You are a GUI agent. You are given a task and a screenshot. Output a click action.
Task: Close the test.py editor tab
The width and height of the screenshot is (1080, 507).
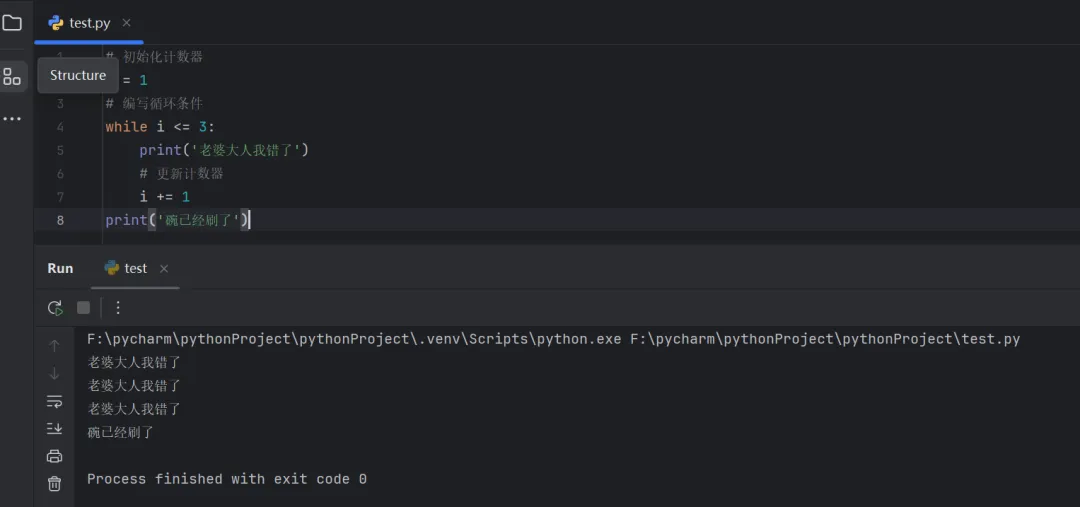coord(126,23)
